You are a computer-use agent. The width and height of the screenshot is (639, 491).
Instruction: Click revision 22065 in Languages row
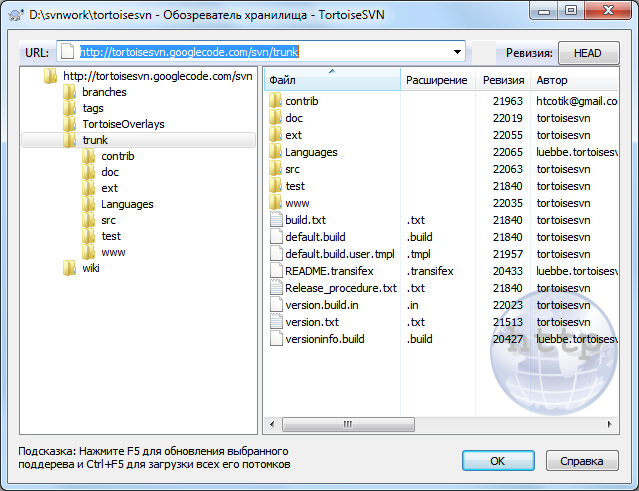point(508,152)
